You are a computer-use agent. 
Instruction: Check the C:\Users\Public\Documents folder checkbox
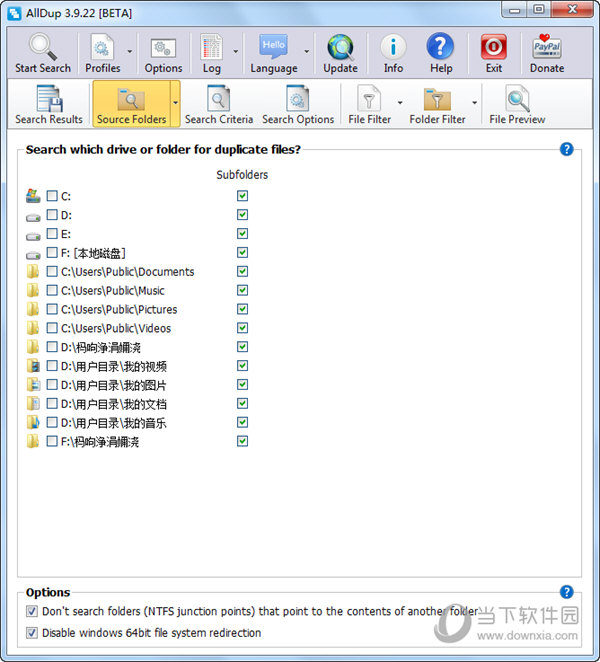pyautogui.click(x=52, y=271)
